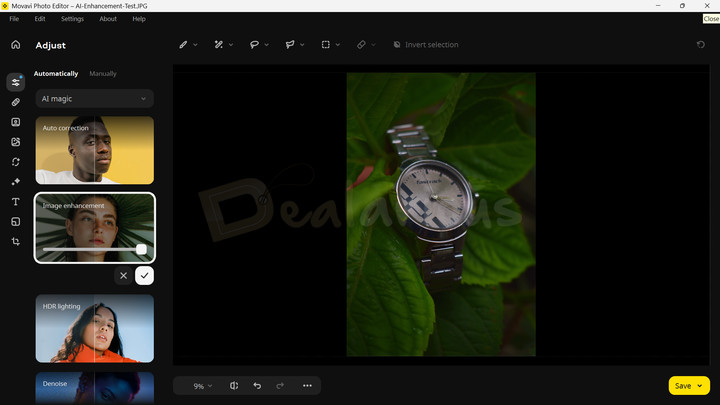Expand the Eraser tool options arrow
The image size is (720, 405).
[373, 45]
